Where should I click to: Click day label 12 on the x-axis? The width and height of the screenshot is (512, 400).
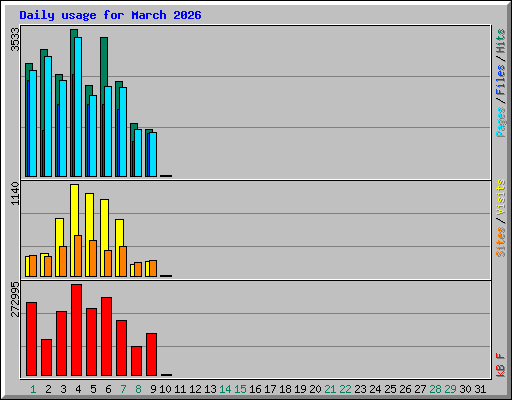[x=195, y=389]
